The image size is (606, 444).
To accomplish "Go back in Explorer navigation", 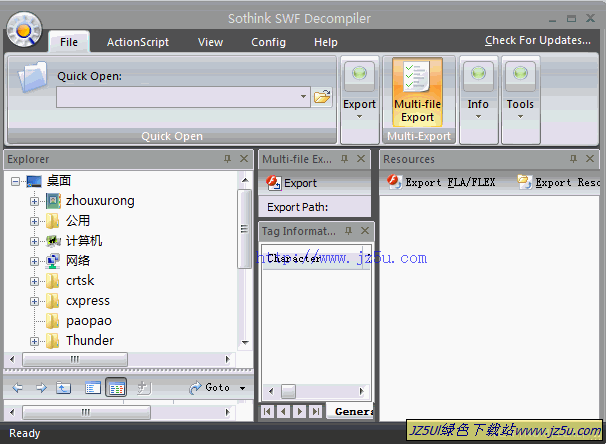I will coord(17,388).
